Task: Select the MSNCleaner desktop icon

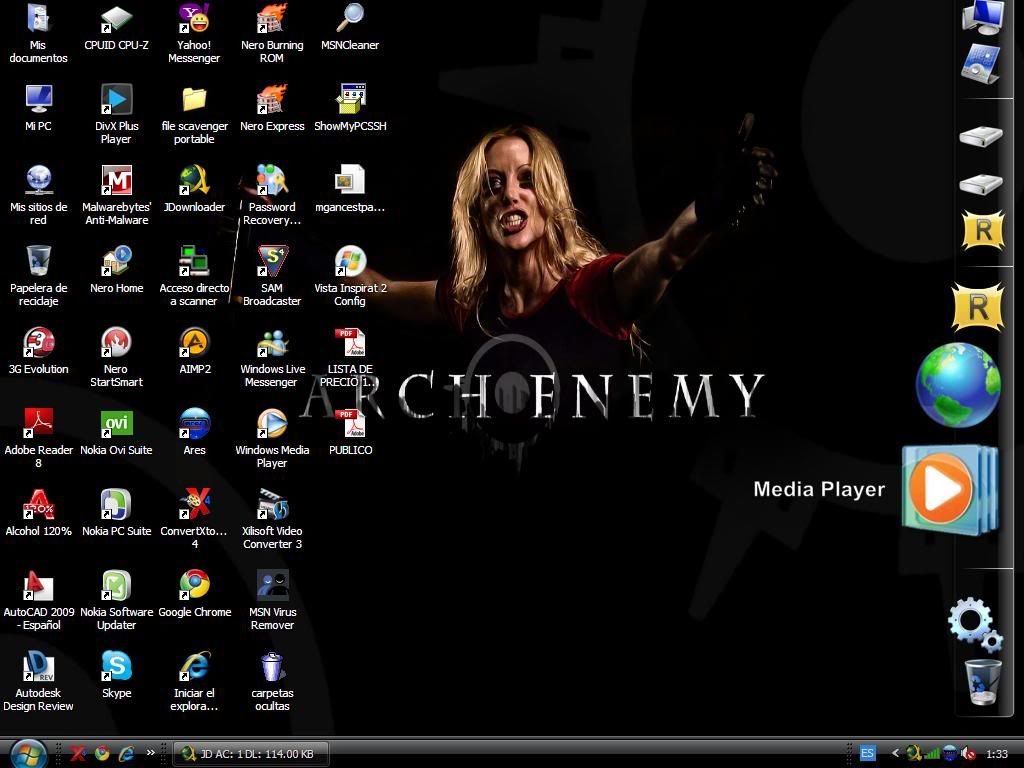Action: (349, 27)
